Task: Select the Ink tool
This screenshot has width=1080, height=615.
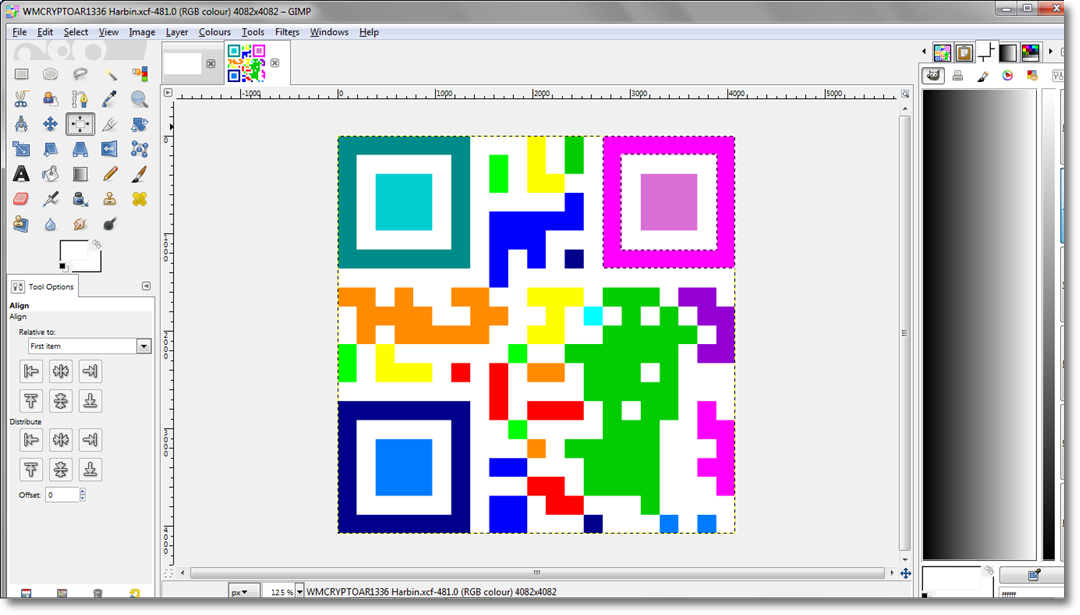Action: pyautogui.click(x=80, y=199)
